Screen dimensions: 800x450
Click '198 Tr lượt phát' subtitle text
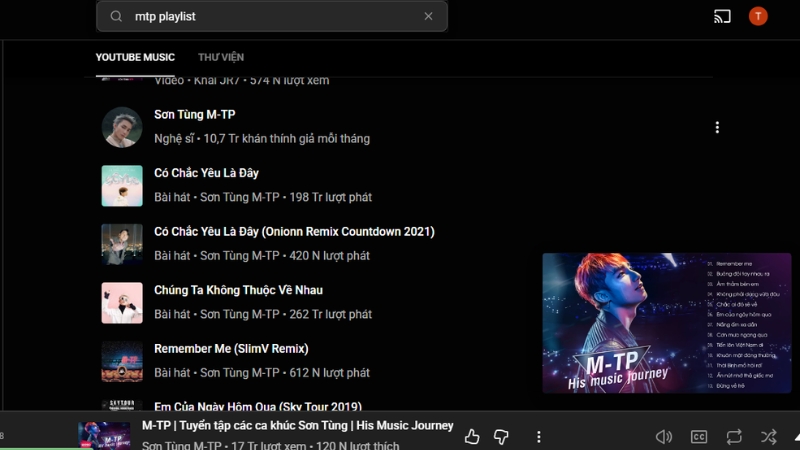331,197
